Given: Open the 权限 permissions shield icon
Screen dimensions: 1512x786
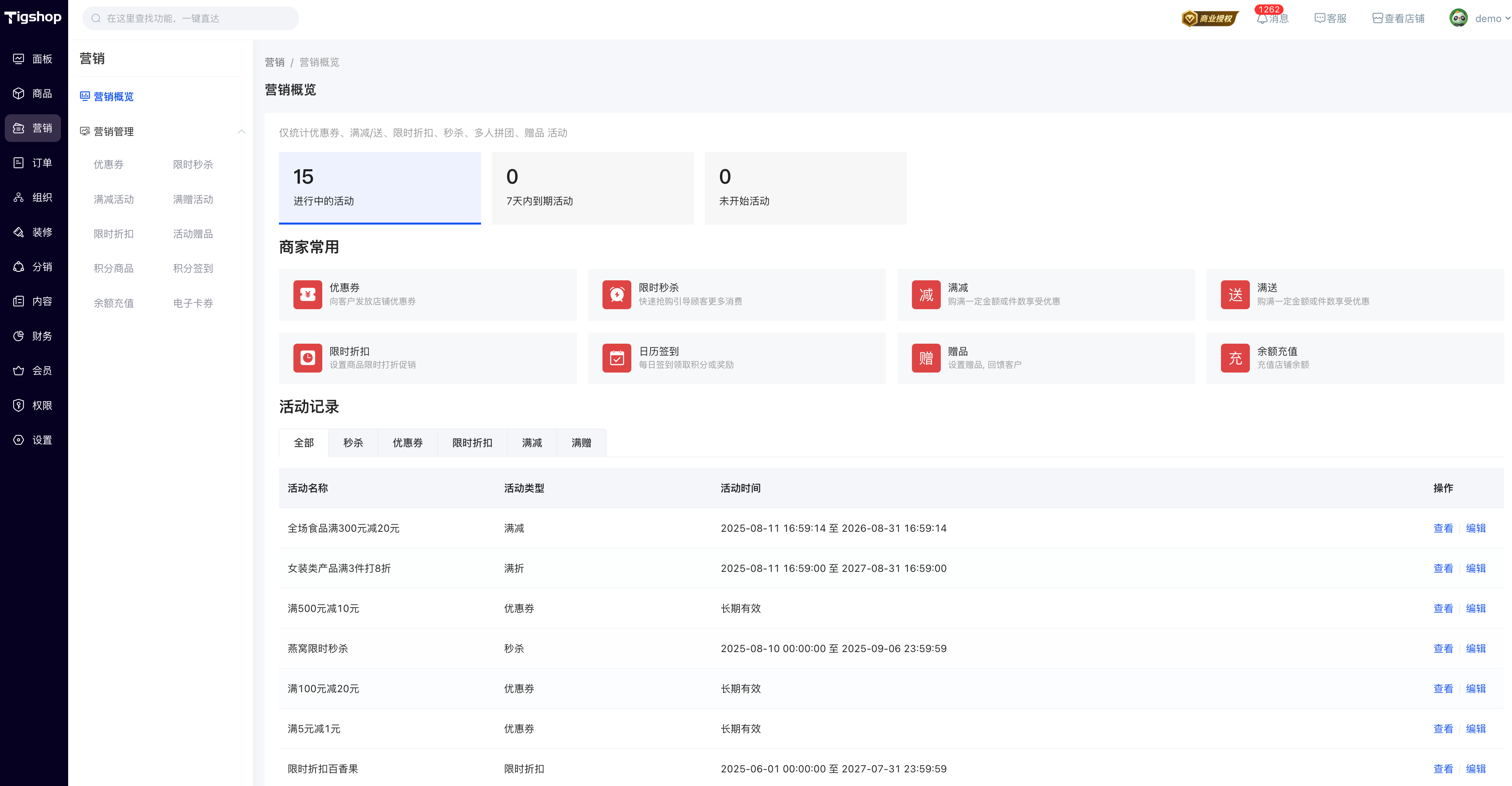Looking at the screenshot, I should coord(19,405).
